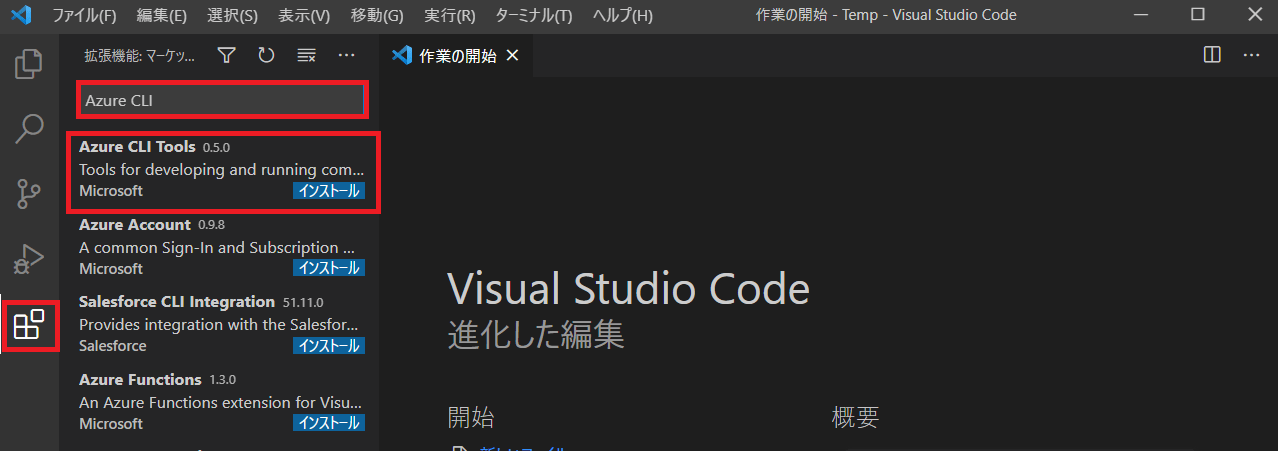Select Azure Functions extension title
The width and height of the screenshot is (1278, 451).
[x=140, y=380]
